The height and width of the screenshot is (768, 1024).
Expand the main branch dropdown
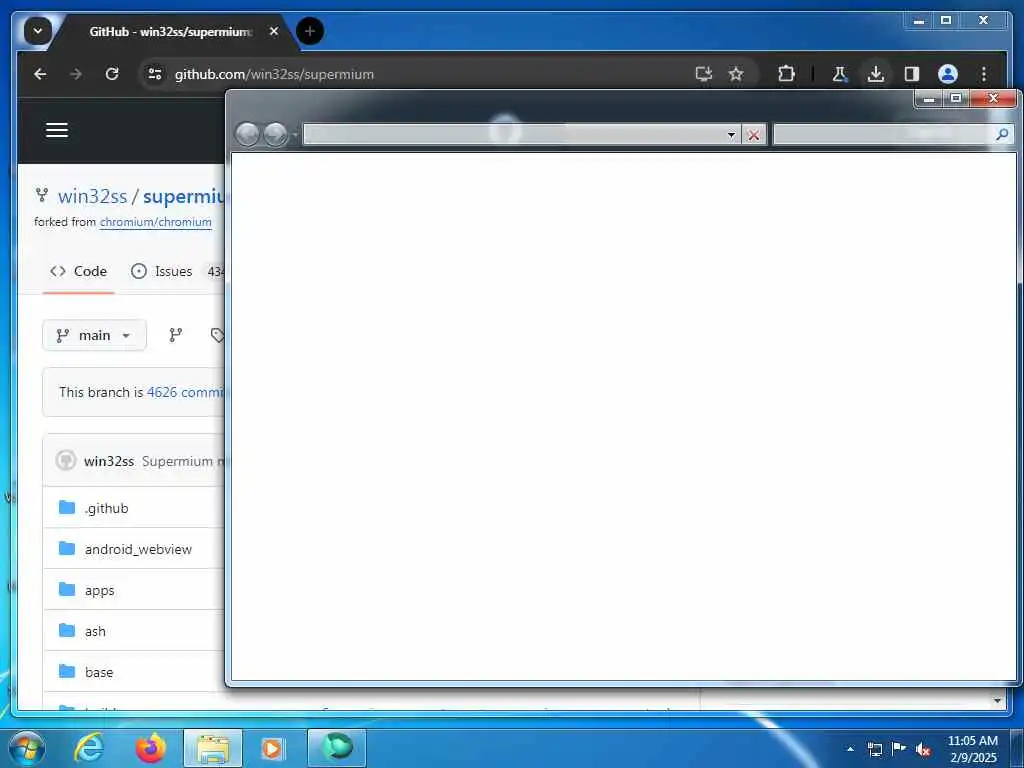click(x=94, y=335)
